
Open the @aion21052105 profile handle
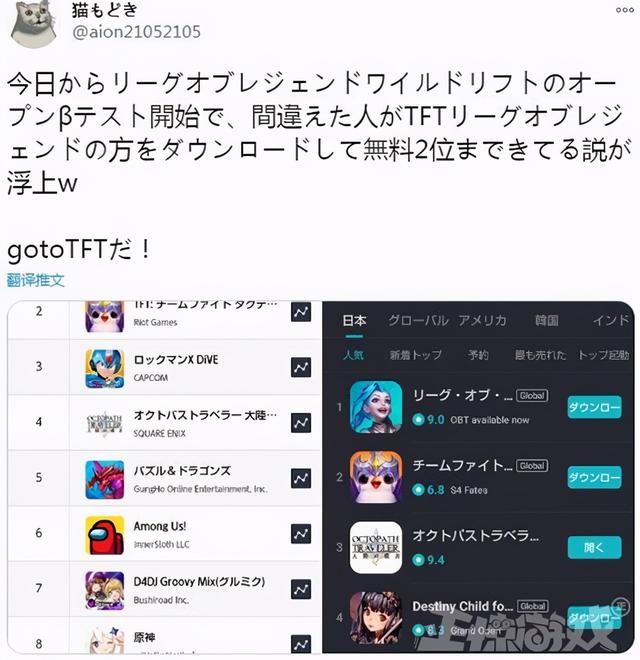(x=136, y=32)
